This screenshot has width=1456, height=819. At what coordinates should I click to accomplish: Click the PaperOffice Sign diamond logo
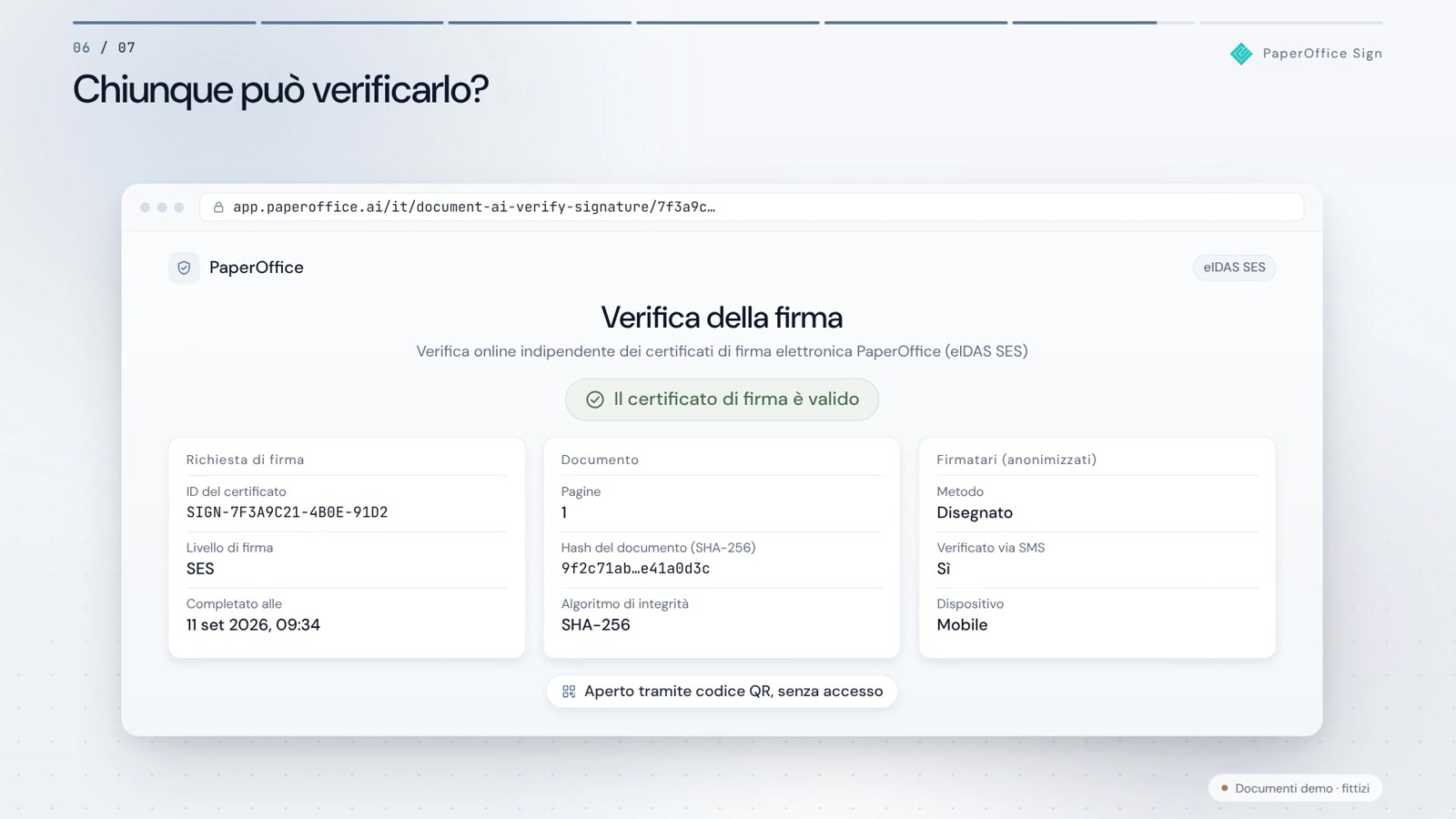coord(1241,54)
